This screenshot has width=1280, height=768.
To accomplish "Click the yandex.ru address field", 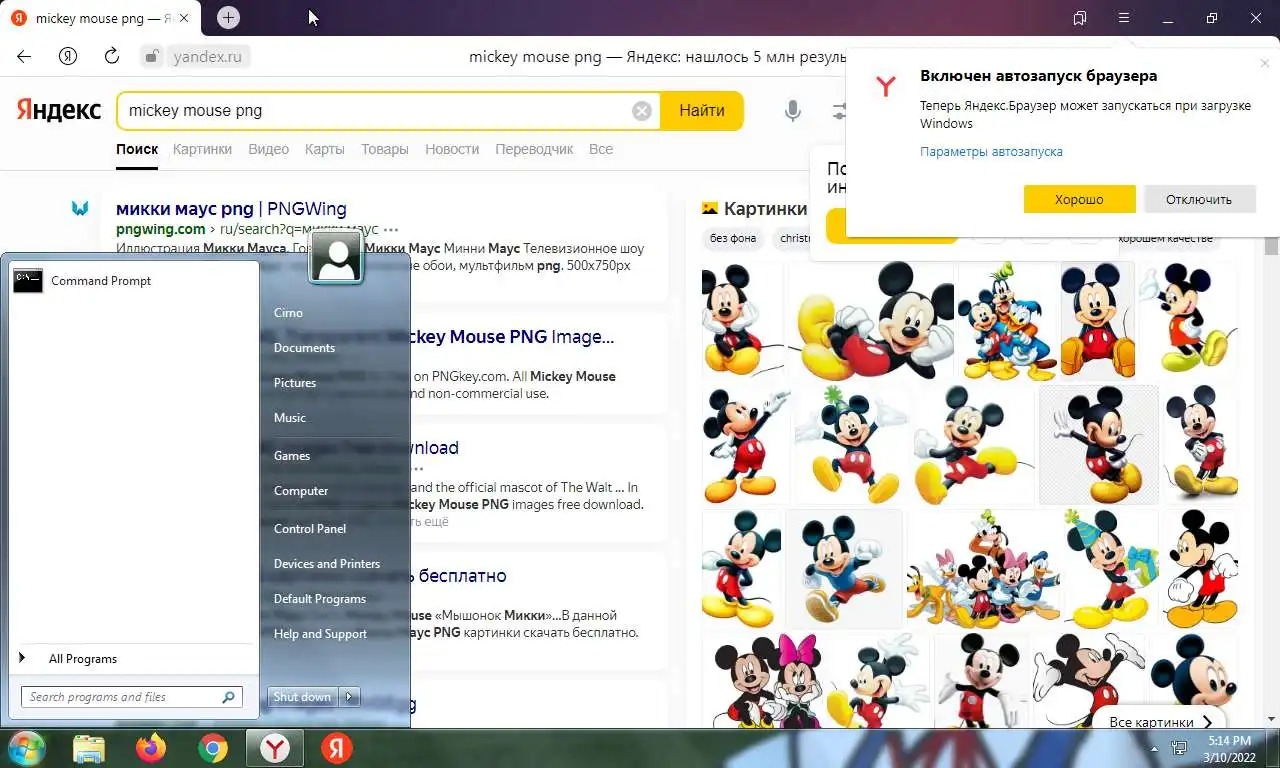I will pos(207,56).
